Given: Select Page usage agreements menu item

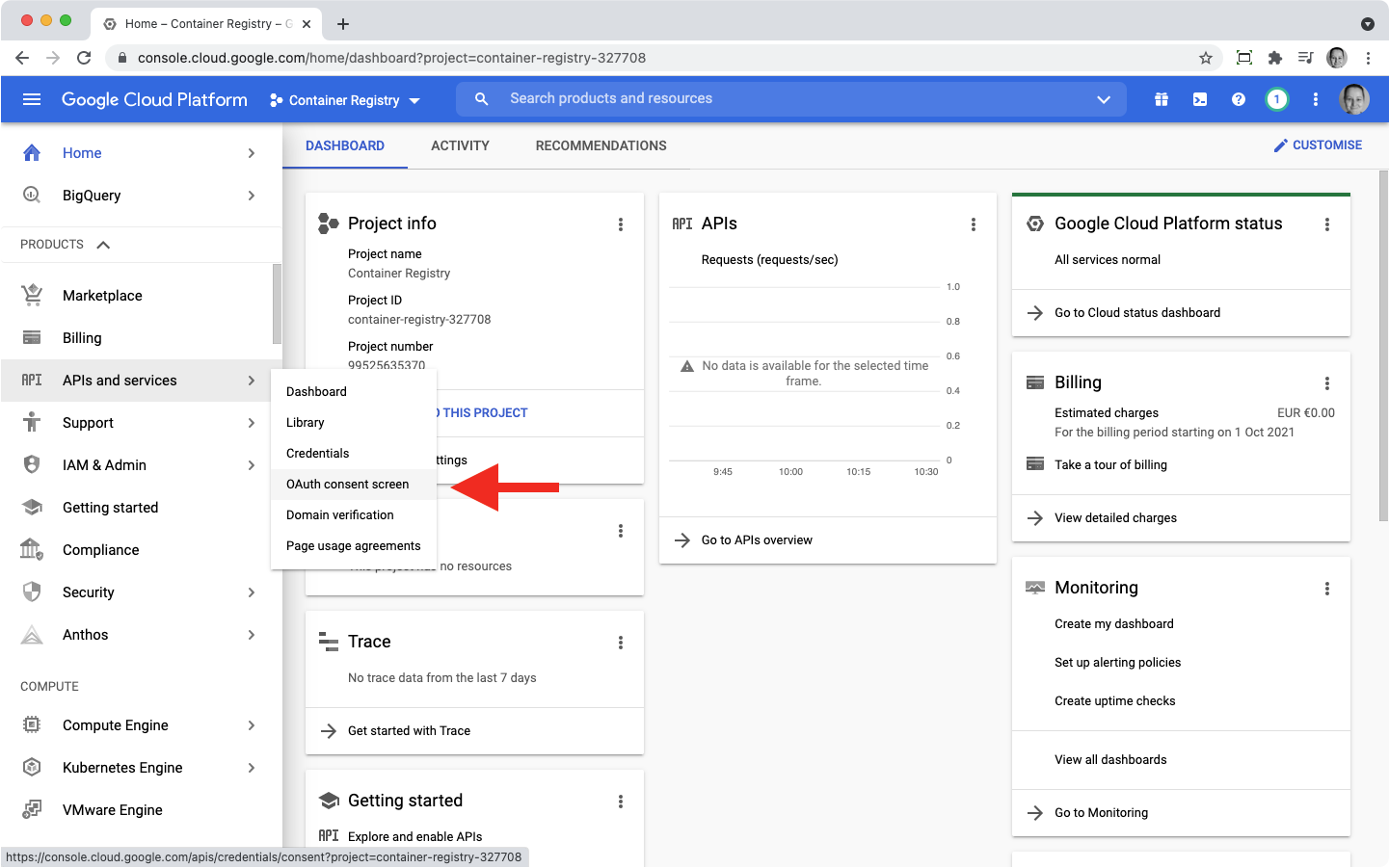Looking at the screenshot, I should click(354, 545).
